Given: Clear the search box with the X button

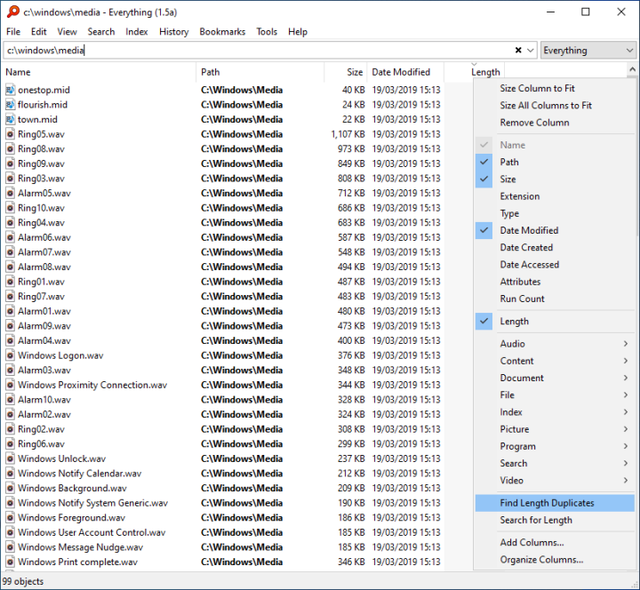Looking at the screenshot, I should (x=518, y=50).
